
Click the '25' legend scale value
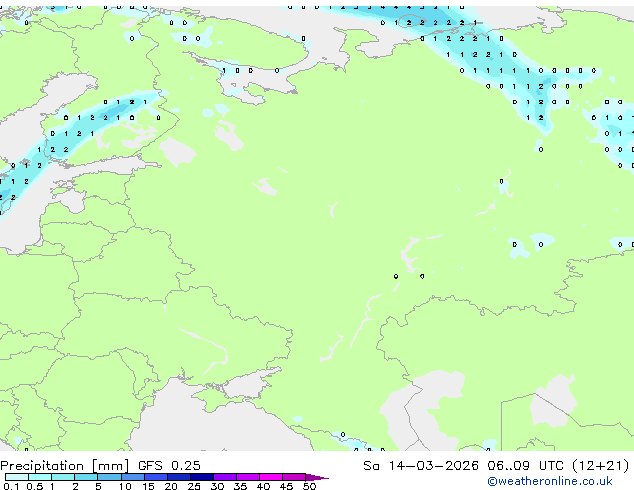tap(194, 486)
